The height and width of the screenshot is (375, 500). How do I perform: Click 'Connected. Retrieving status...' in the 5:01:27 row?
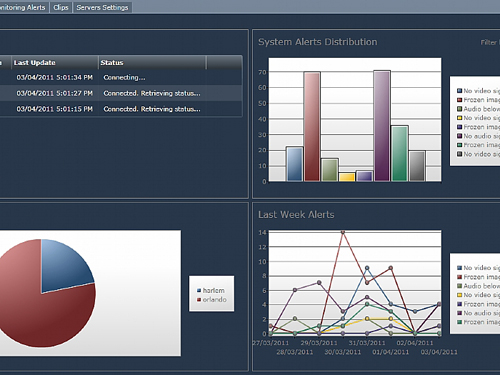[x=152, y=93]
